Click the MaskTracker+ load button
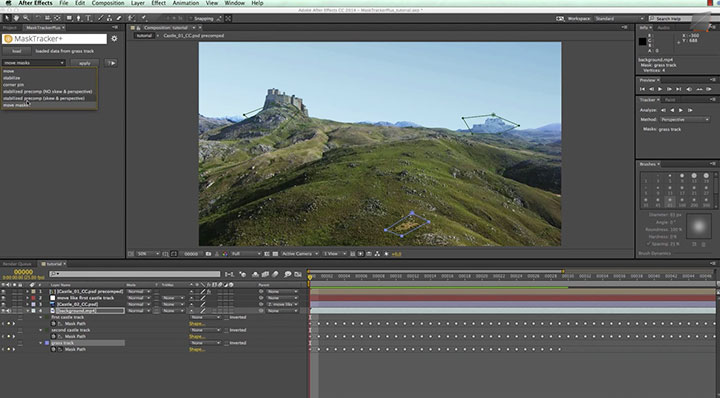Image resolution: width=720 pixels, height=398 pixels. point(17,51)
